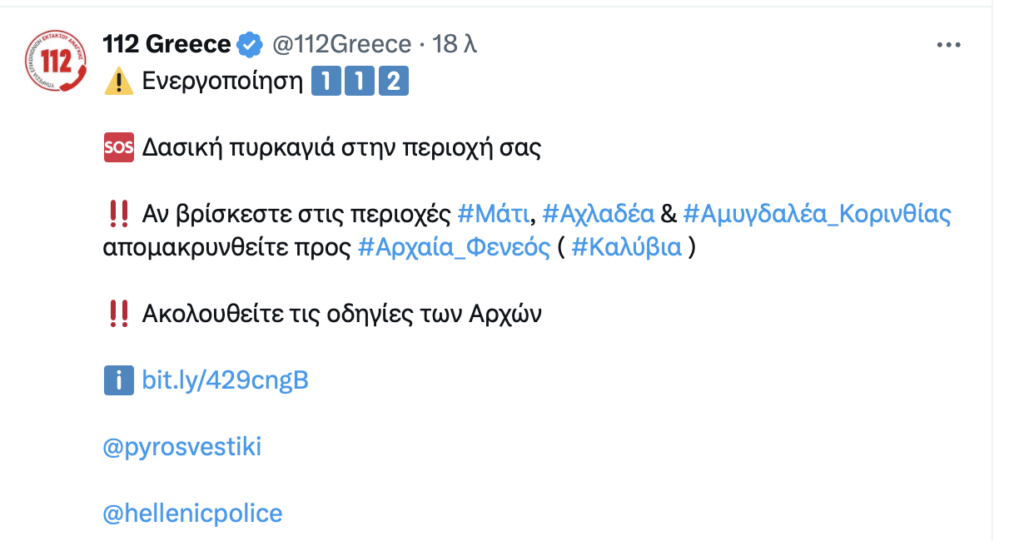Open the #Αμυγδαλέα_Κορινθίας hashtag
Image resolution: width=1024 pixels, height=541 pixels.
point(816,214)
